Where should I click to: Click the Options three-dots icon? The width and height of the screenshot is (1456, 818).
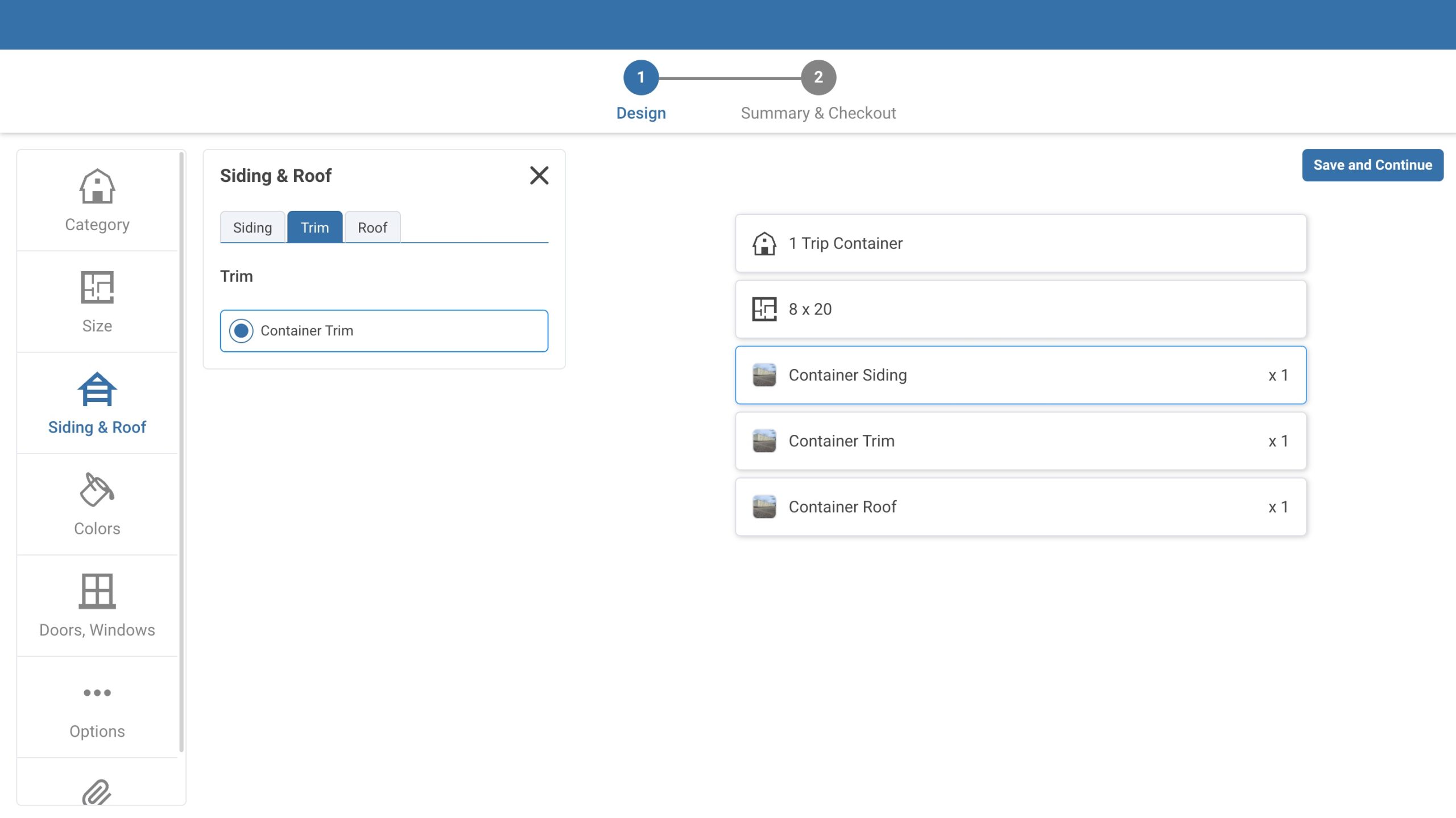pos(97,692)
